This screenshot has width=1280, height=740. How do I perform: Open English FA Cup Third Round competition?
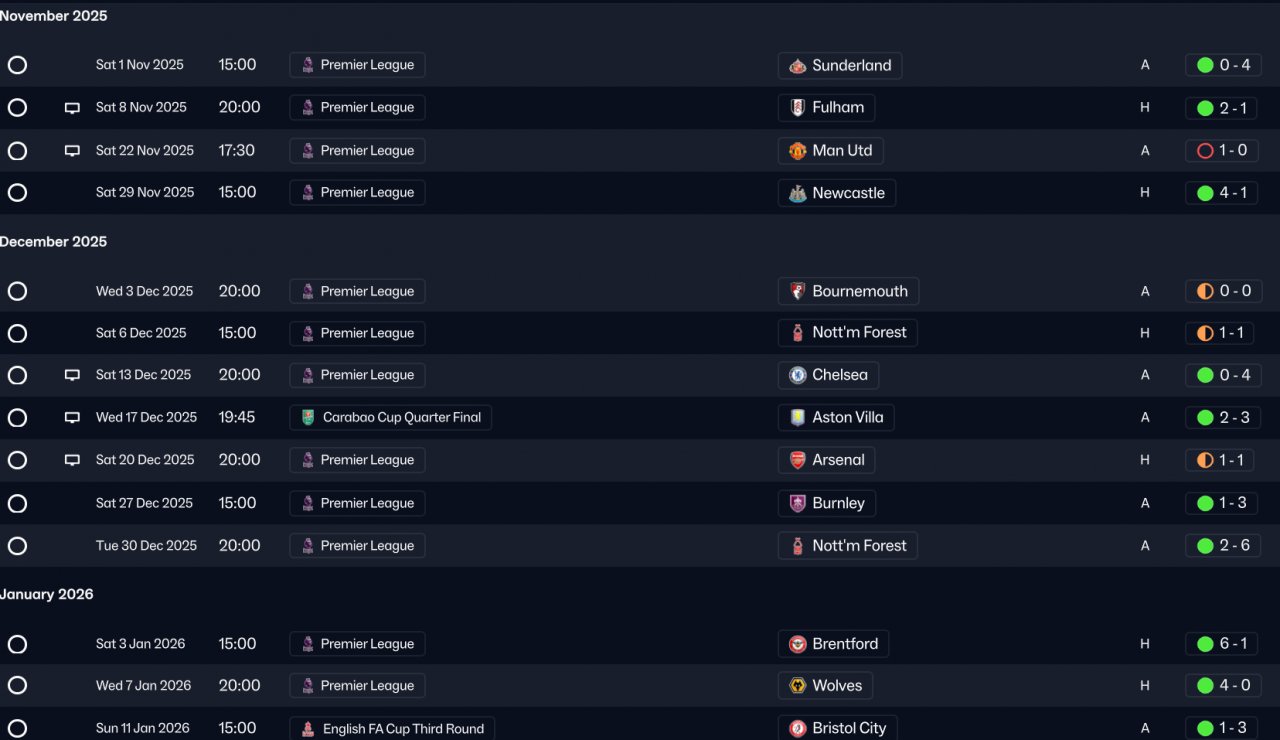[403, 729]
